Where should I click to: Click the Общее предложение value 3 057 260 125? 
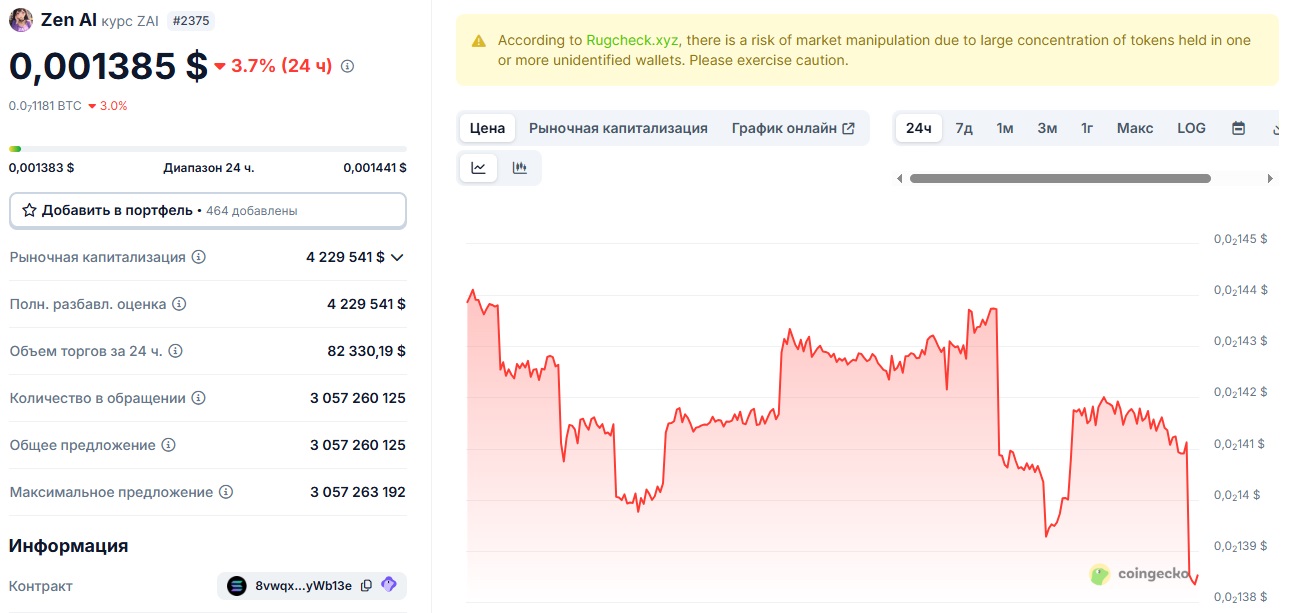point(358,445)
